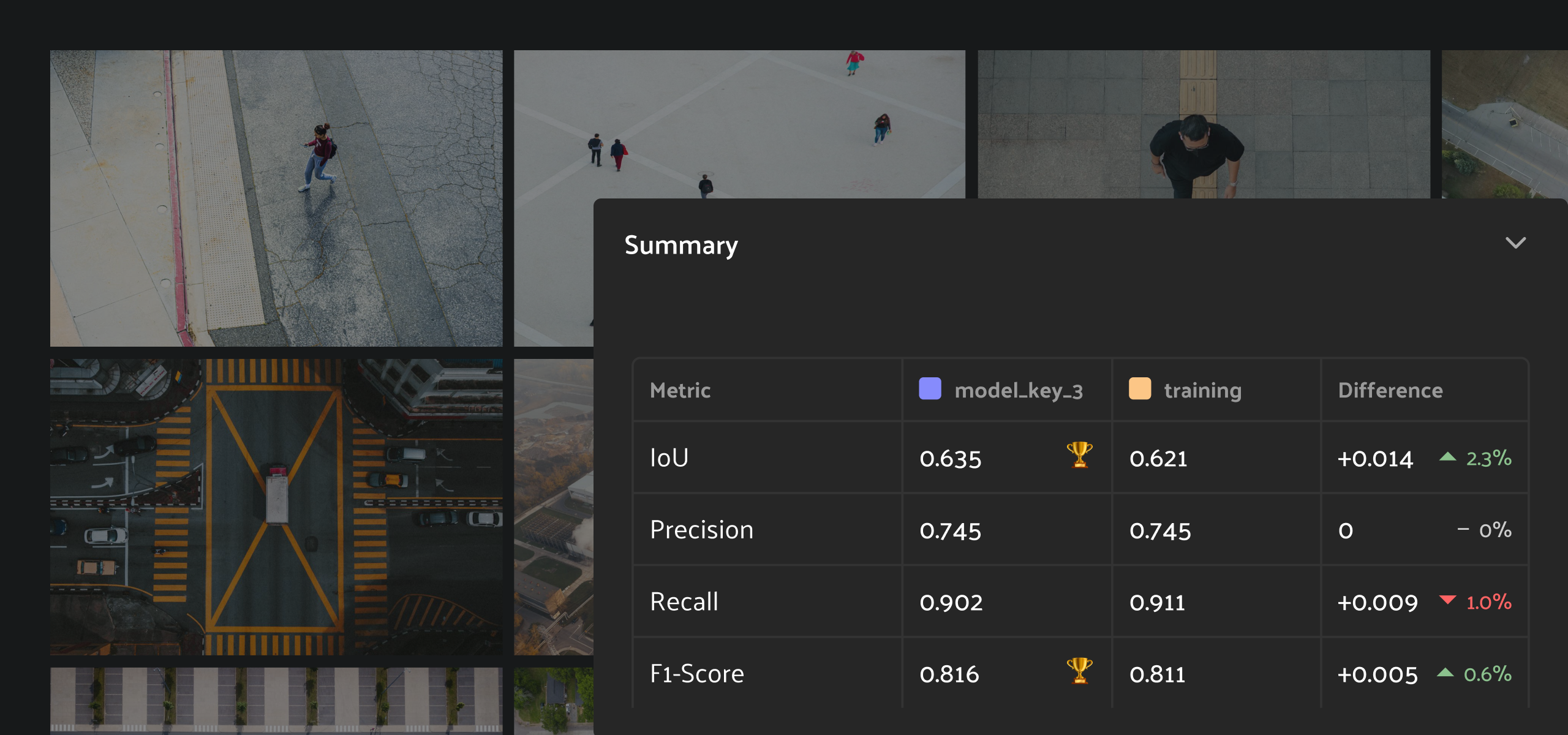Collapse the Summary panel with chevron
This screenshot has height=735, width=1568.
[1515, 243]
